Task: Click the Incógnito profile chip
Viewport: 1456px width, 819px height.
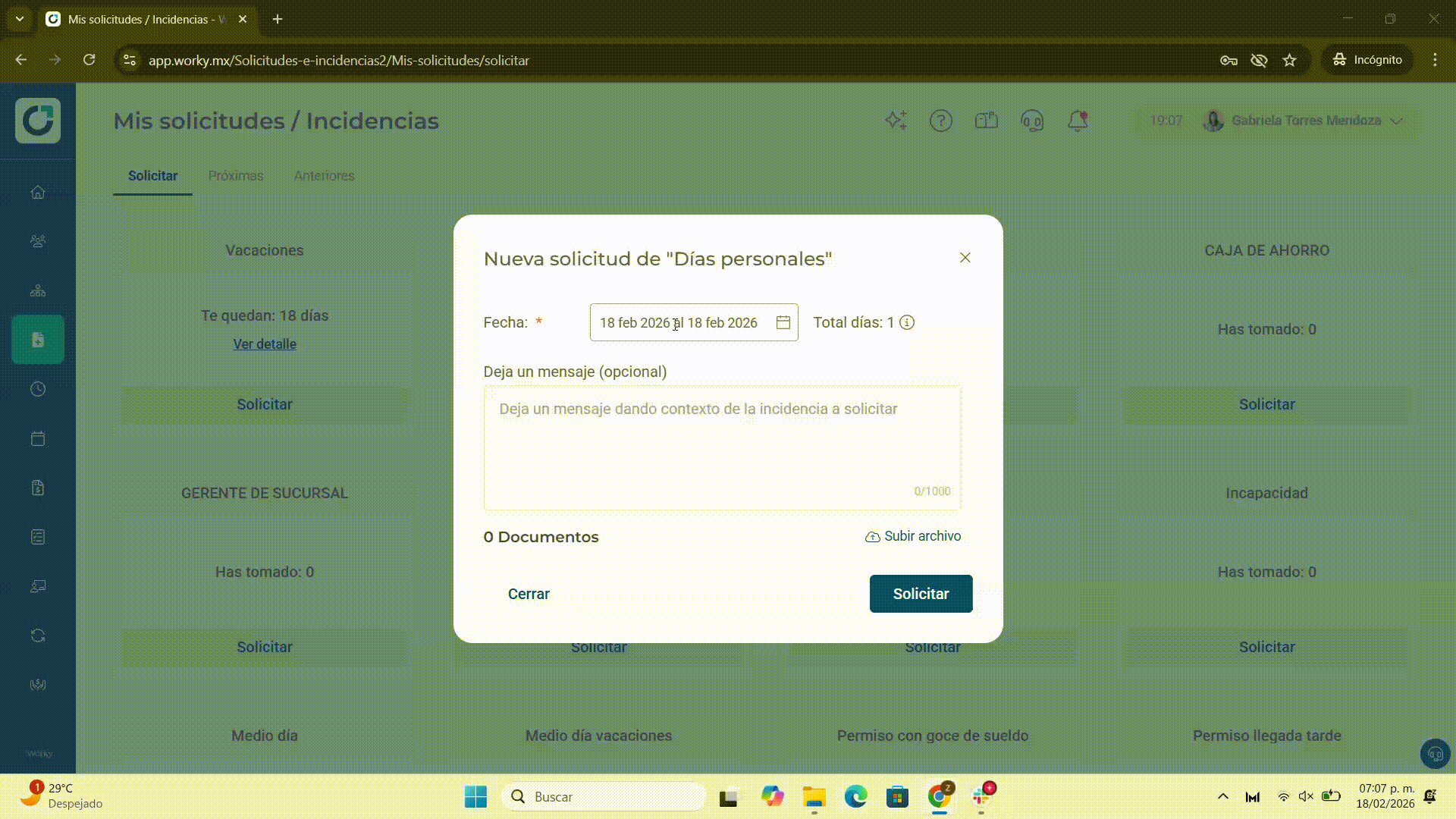Action: click(x=1368, y=60)
